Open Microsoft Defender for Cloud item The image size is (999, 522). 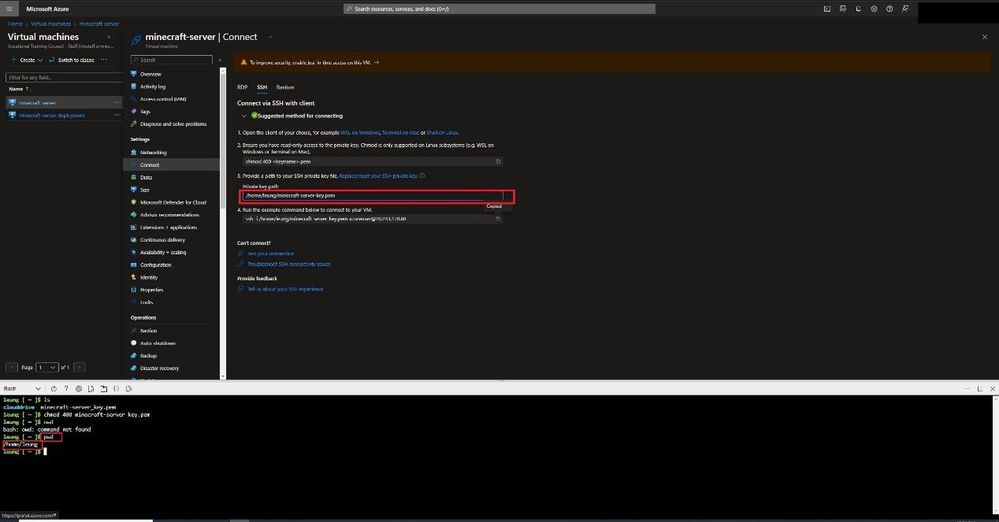tap(172, 202)
